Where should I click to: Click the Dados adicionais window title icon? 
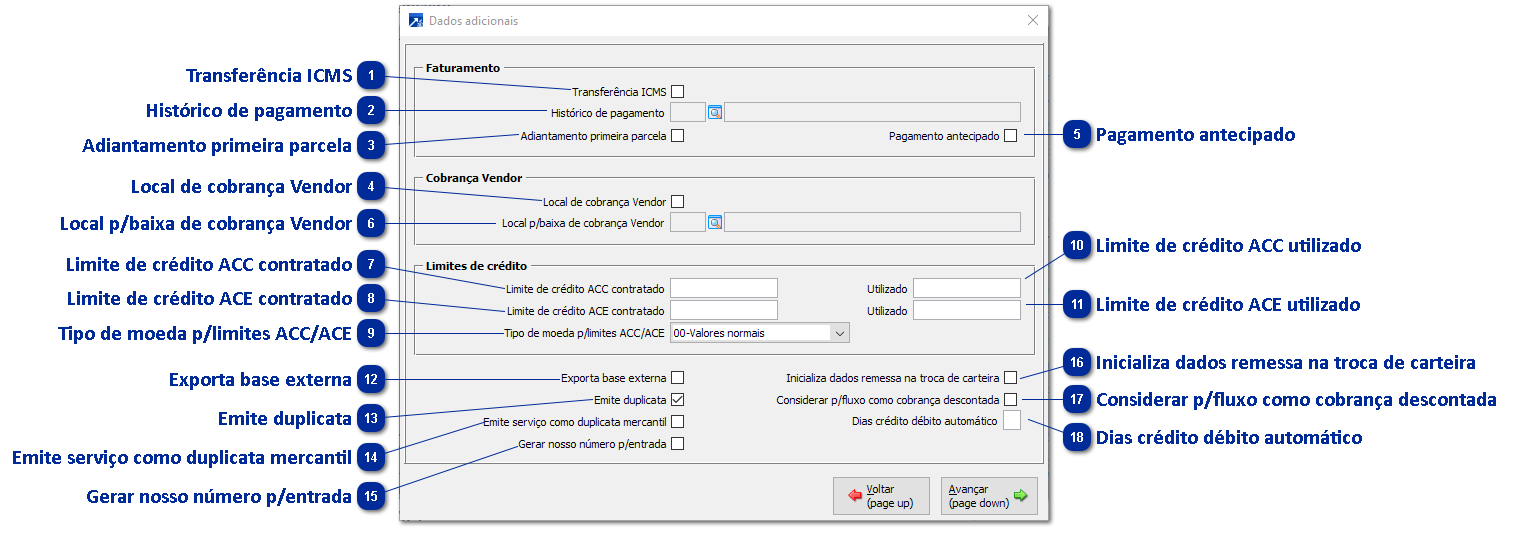click(416, 20)
